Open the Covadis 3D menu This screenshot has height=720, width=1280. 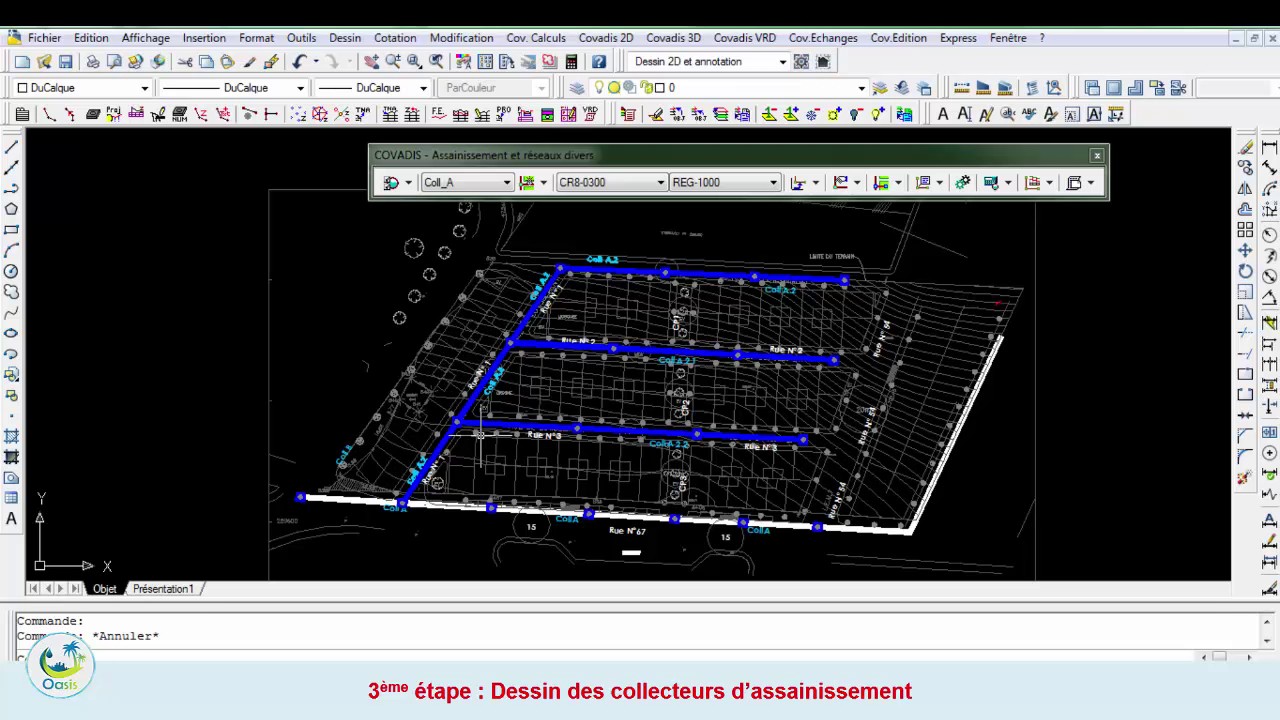click(x=673, y=38)
